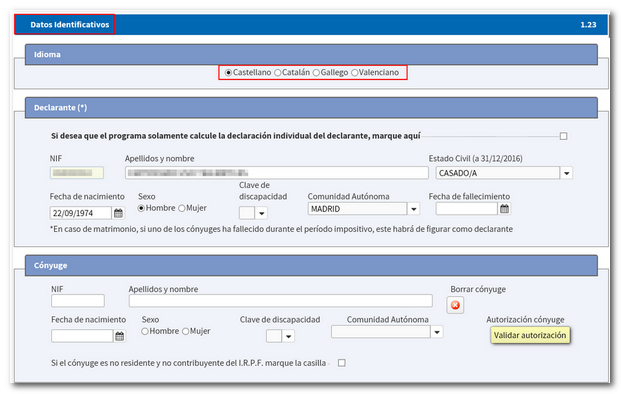Open cónyuge Clave de discapacidad dropdown
This screenshot has height=394, width=621.
click(x=288, y=336)
